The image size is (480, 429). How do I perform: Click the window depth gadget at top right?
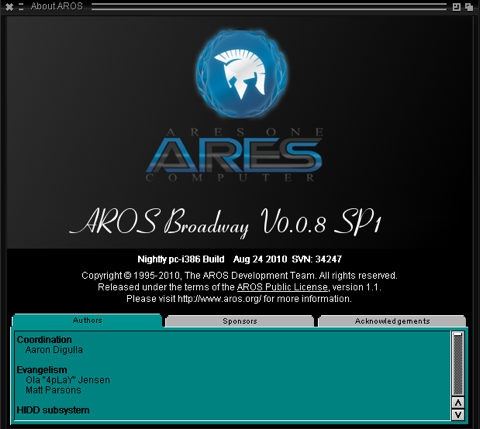click(469, 6)
